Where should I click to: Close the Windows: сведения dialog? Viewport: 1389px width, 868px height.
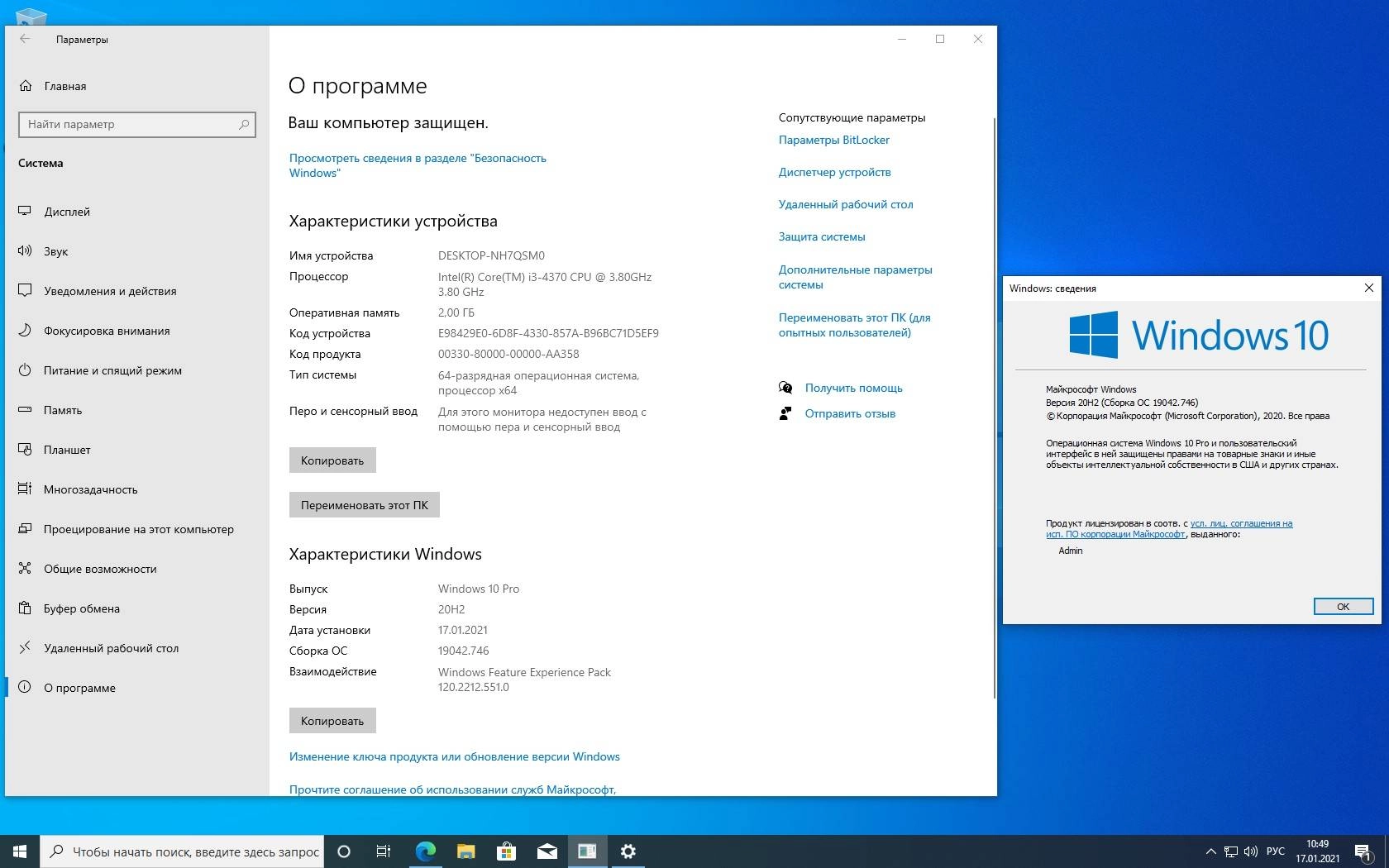click(x=1368, y=288)
